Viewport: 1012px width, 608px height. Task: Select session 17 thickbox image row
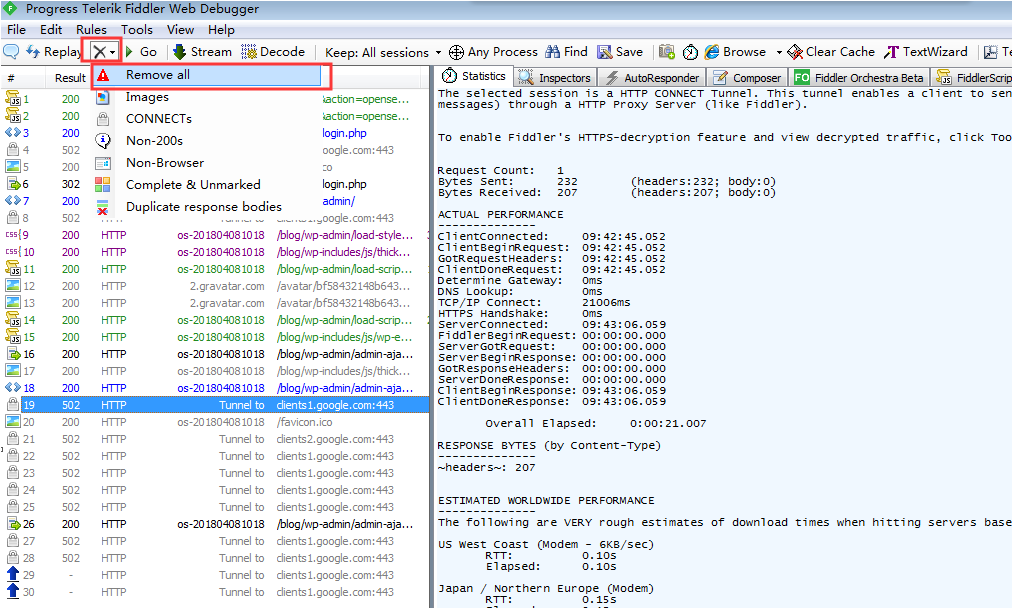pos(216,371)
